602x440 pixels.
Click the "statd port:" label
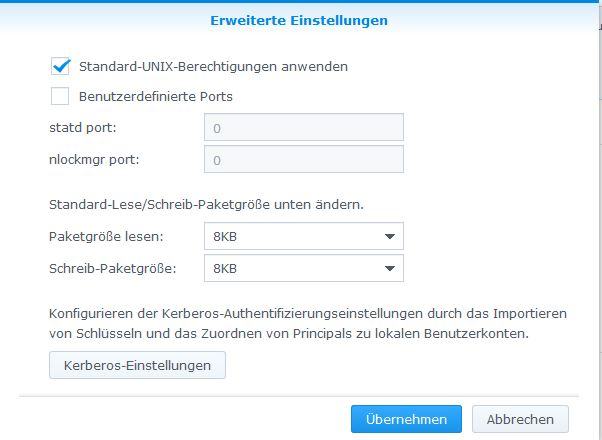84,128
